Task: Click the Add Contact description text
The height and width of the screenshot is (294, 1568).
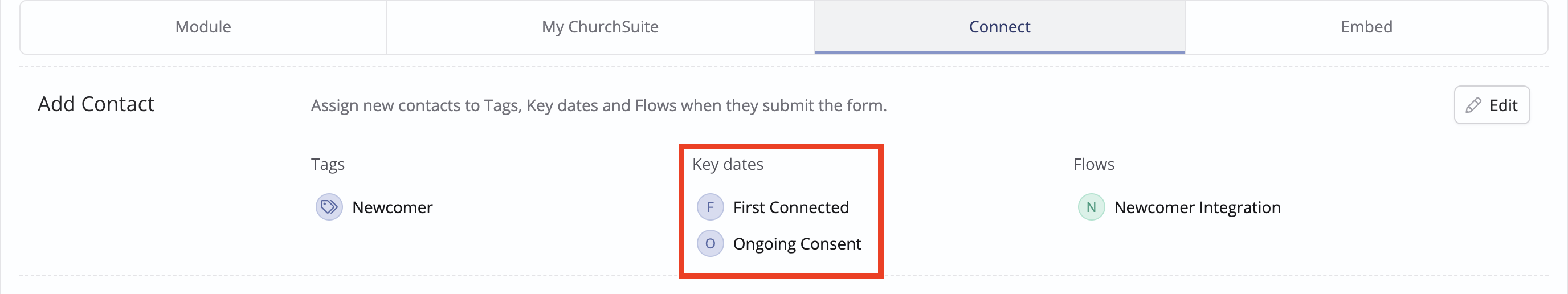Action: [x=598, y=105]
